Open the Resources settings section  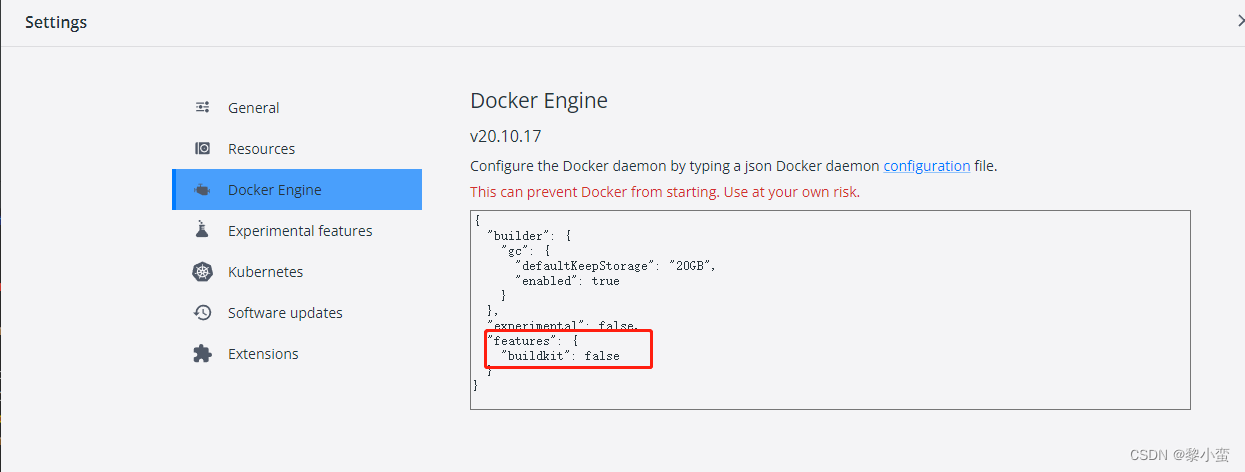pos(297,148)
